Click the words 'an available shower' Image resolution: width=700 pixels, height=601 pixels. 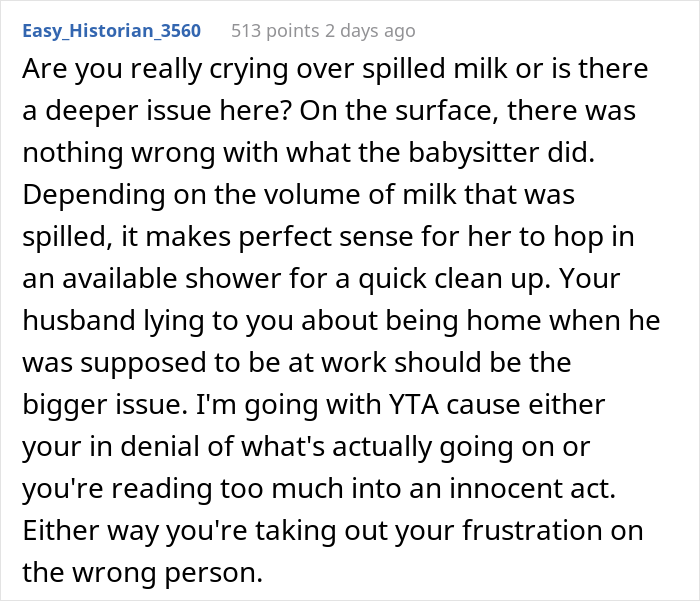pos(152,279)
